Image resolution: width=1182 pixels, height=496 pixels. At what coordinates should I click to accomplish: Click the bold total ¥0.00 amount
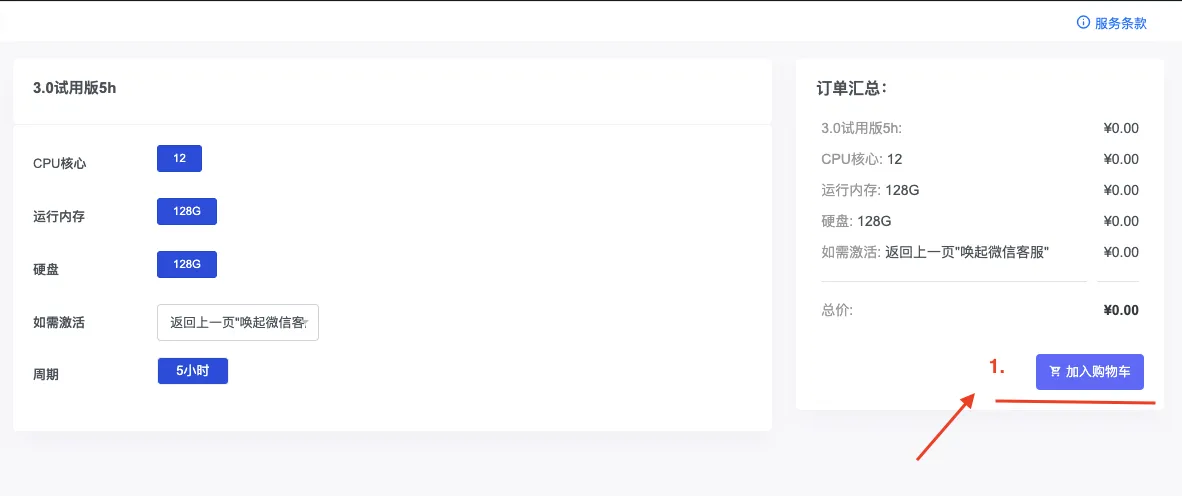pyautogui.click(x=1120, y=310)
